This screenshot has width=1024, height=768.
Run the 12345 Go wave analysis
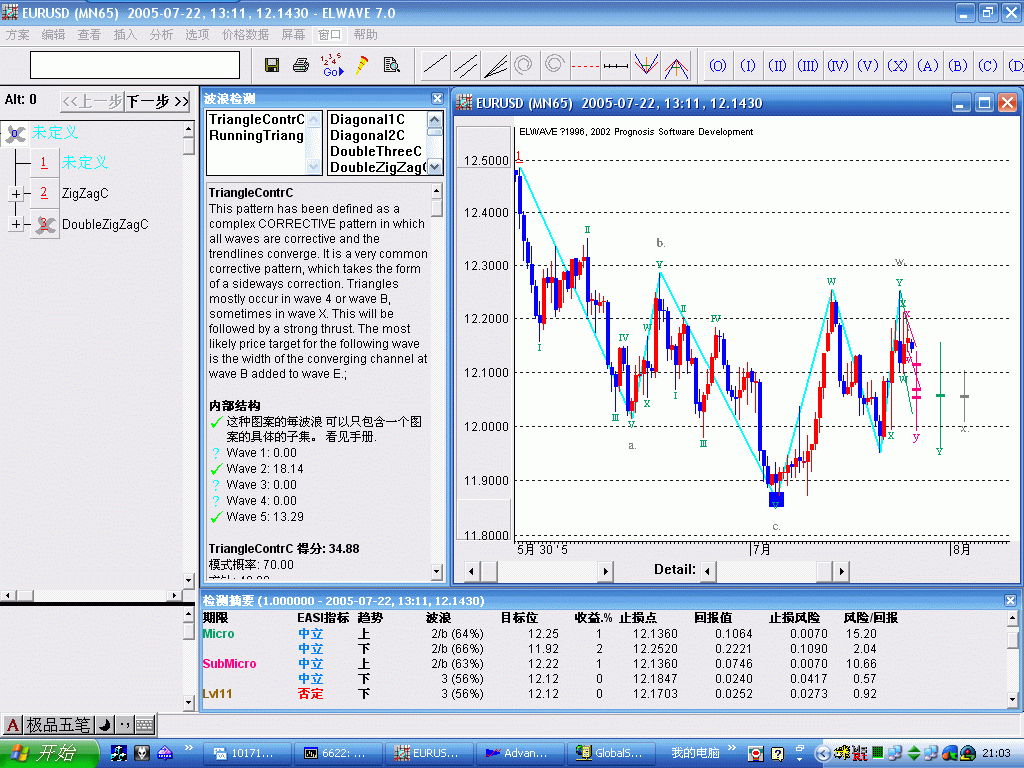click(332, 66)
